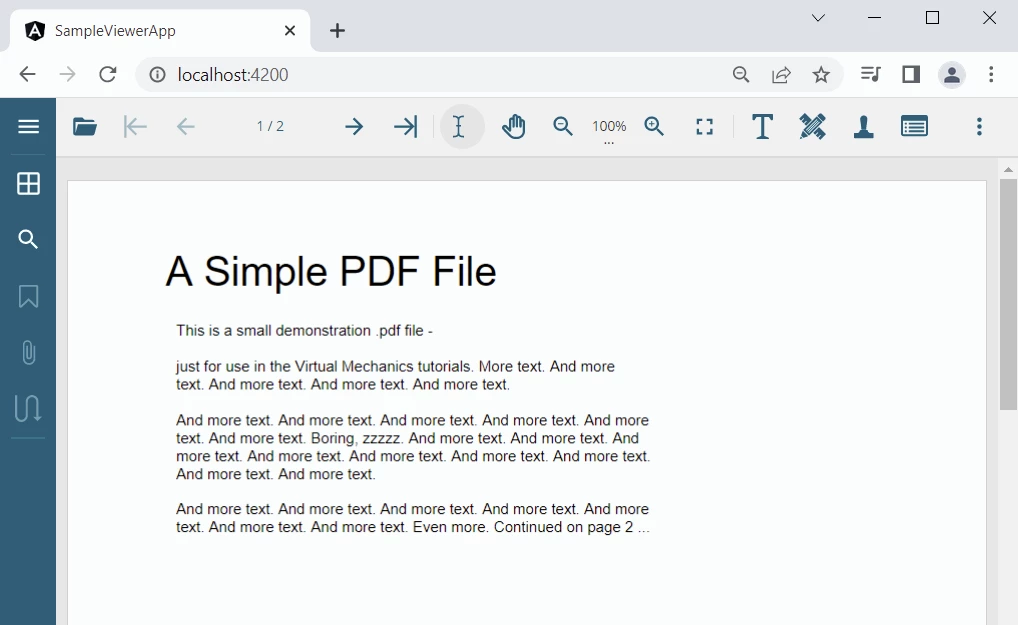
Task: Open the 100% zoom level dropdown
Action: (609, 128)
